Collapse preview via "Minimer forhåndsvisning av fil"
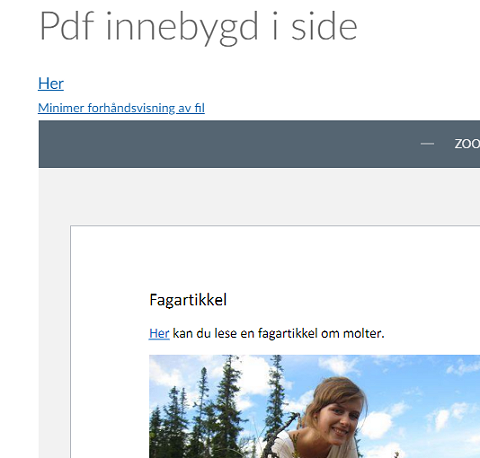480x458 pixels. (x=121, y=108)
